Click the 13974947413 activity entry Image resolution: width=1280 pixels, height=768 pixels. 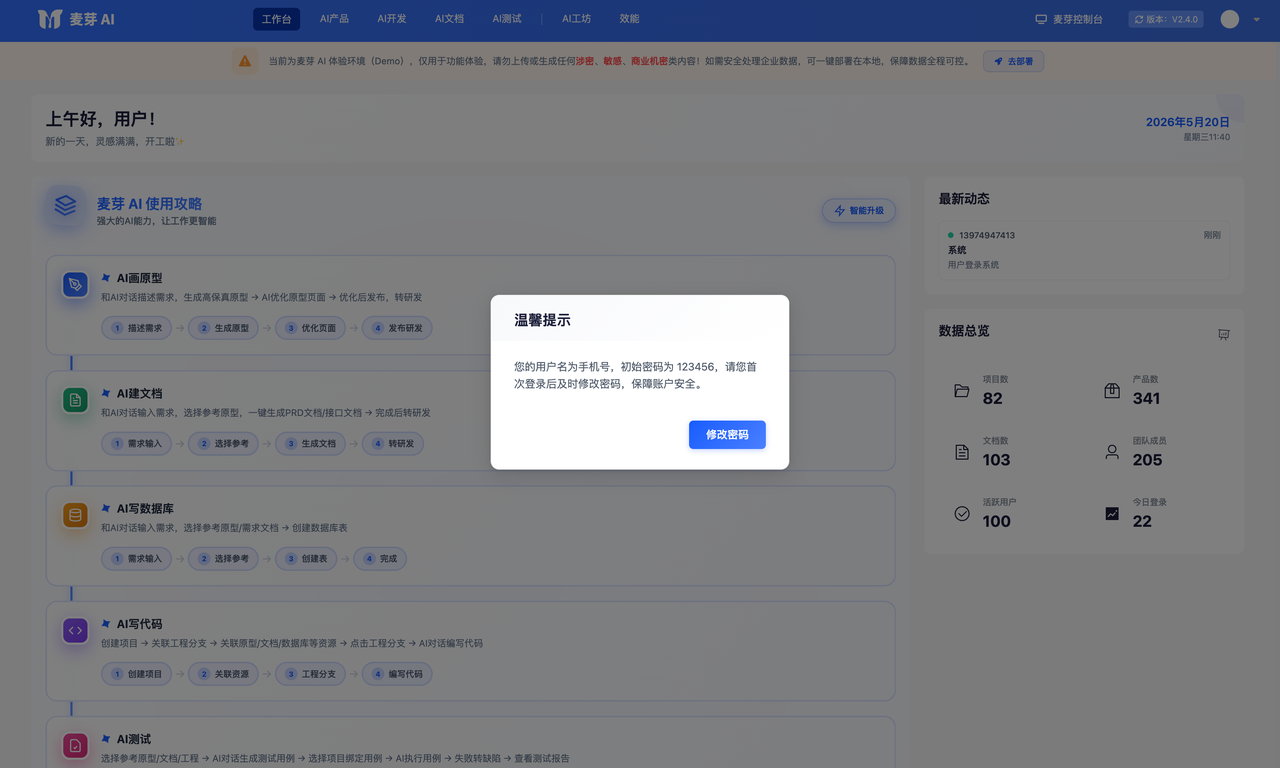1084,250
